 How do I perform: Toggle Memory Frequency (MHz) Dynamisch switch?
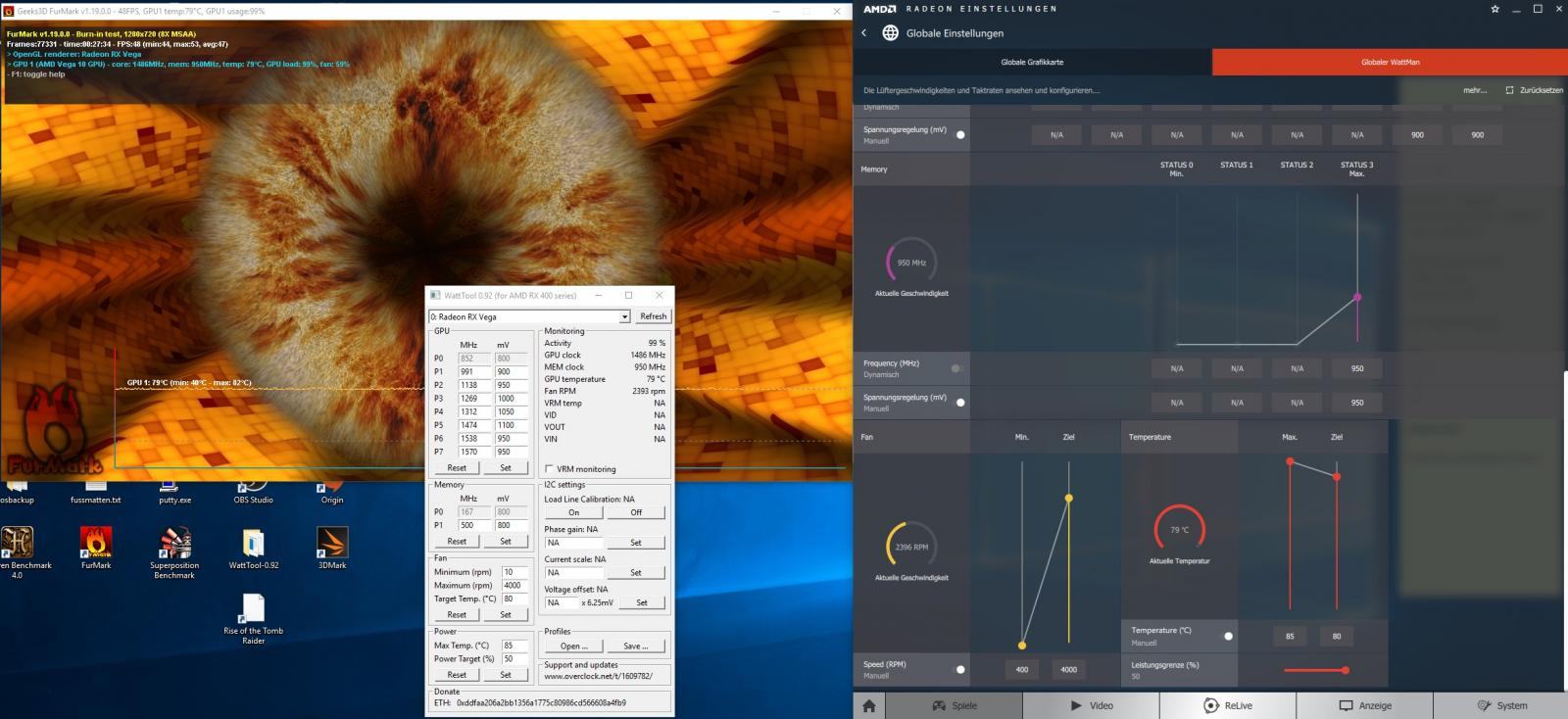click(956, 368)
